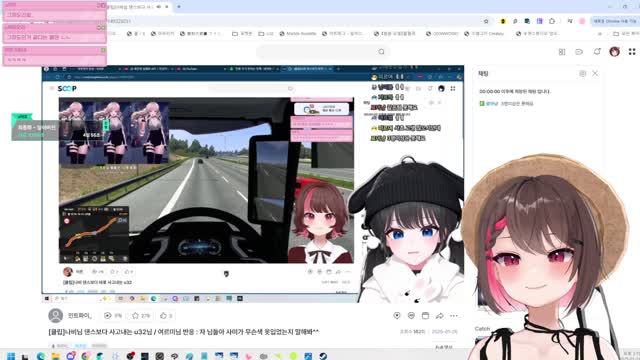The height and width of the screenshot is (360, 640).
Task: Toggle the star favorite with 279 count
Action: pos(141,316)
